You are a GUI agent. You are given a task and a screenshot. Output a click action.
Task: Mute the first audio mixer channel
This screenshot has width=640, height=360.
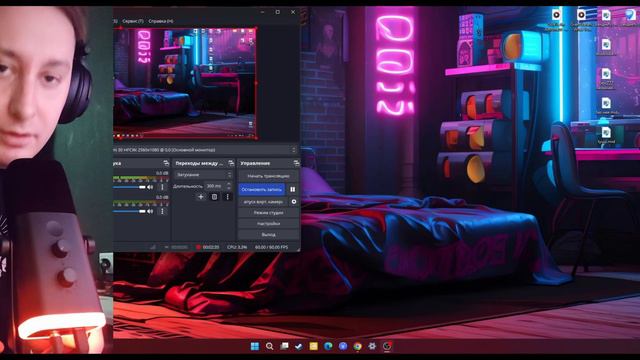[x=150, y=187]
